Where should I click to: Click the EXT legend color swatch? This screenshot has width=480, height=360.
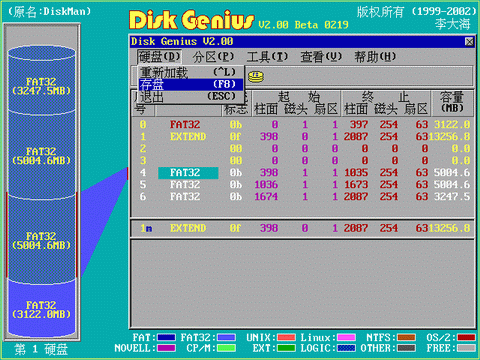tap(286, 348)
